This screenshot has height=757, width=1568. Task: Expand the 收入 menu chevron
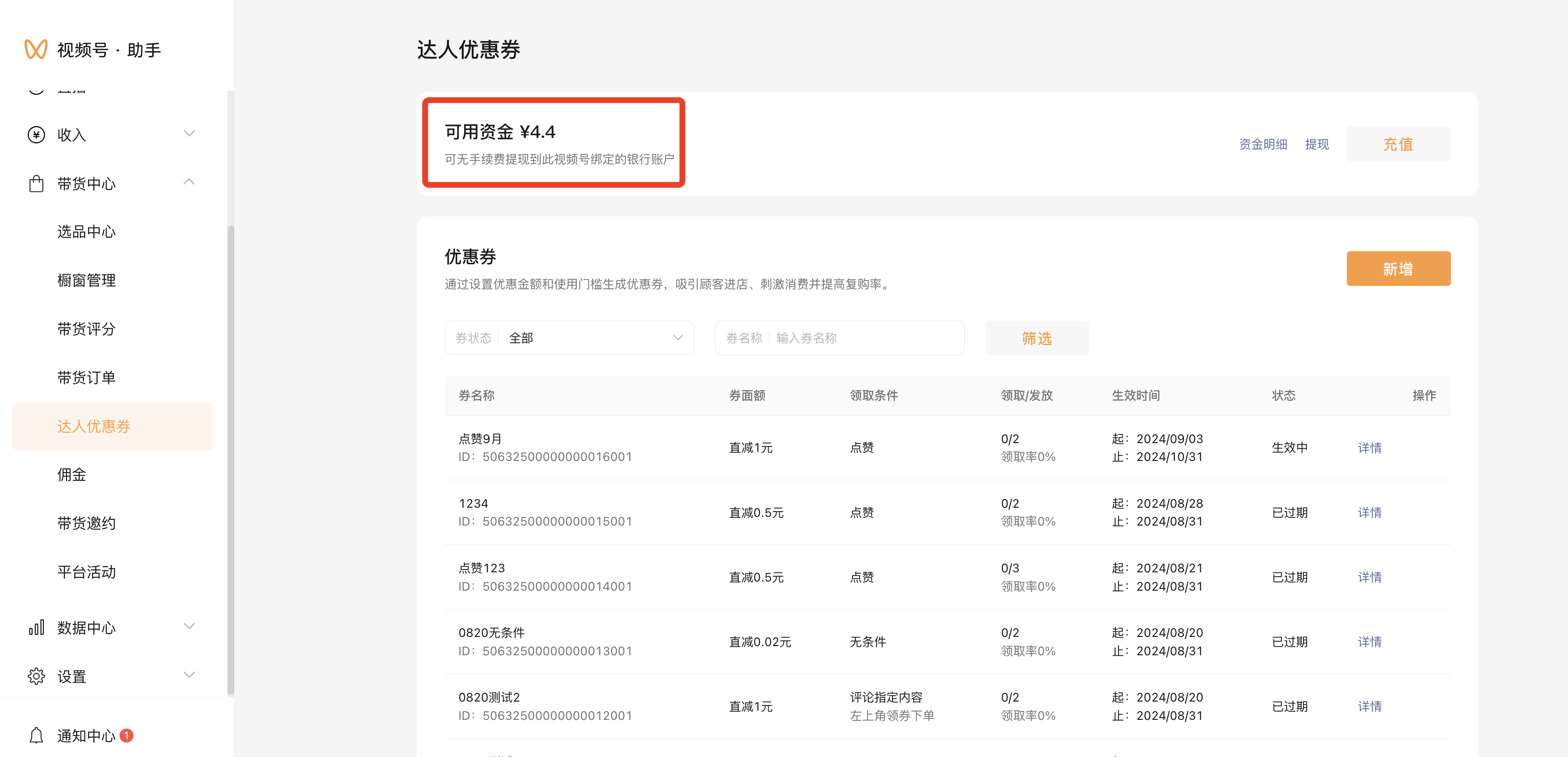(189, 134)
